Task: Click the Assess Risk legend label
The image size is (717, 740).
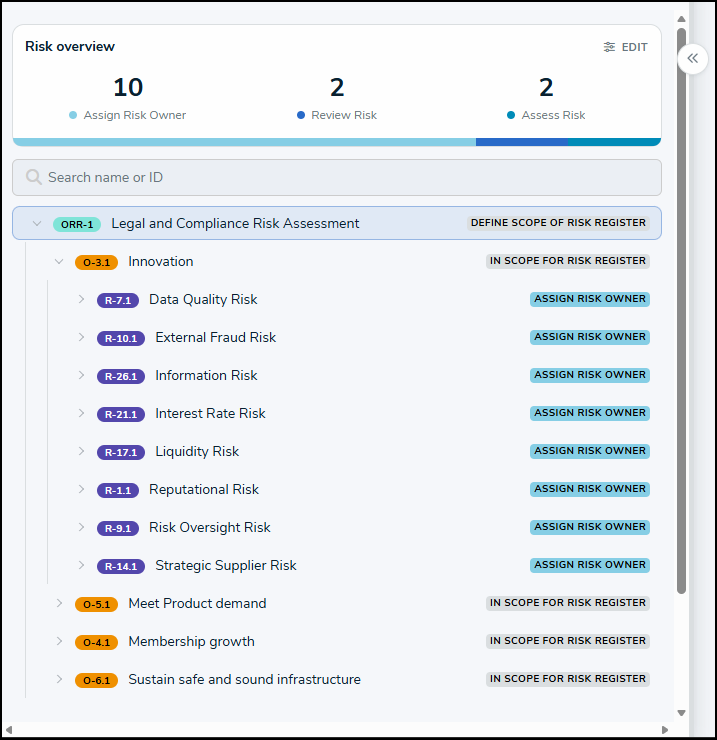Action: (x=553, y=115)
